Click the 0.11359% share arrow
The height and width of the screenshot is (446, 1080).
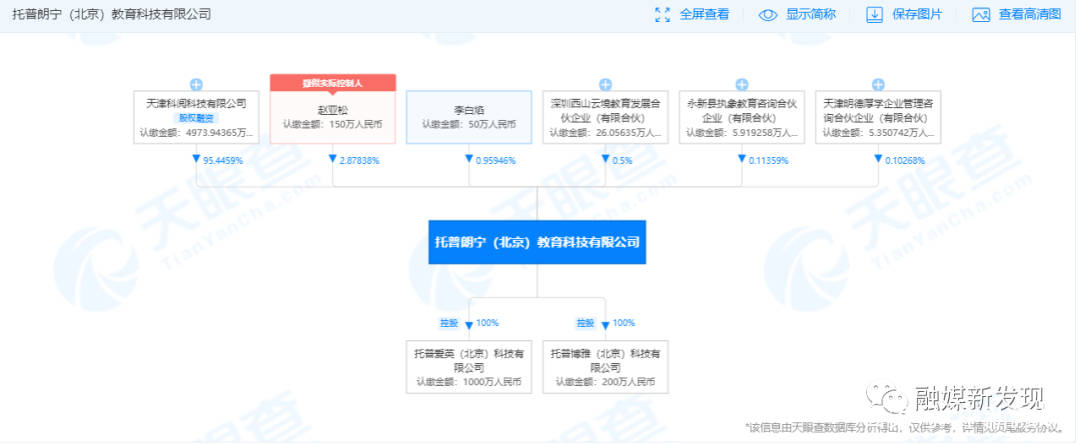[742, 159]
